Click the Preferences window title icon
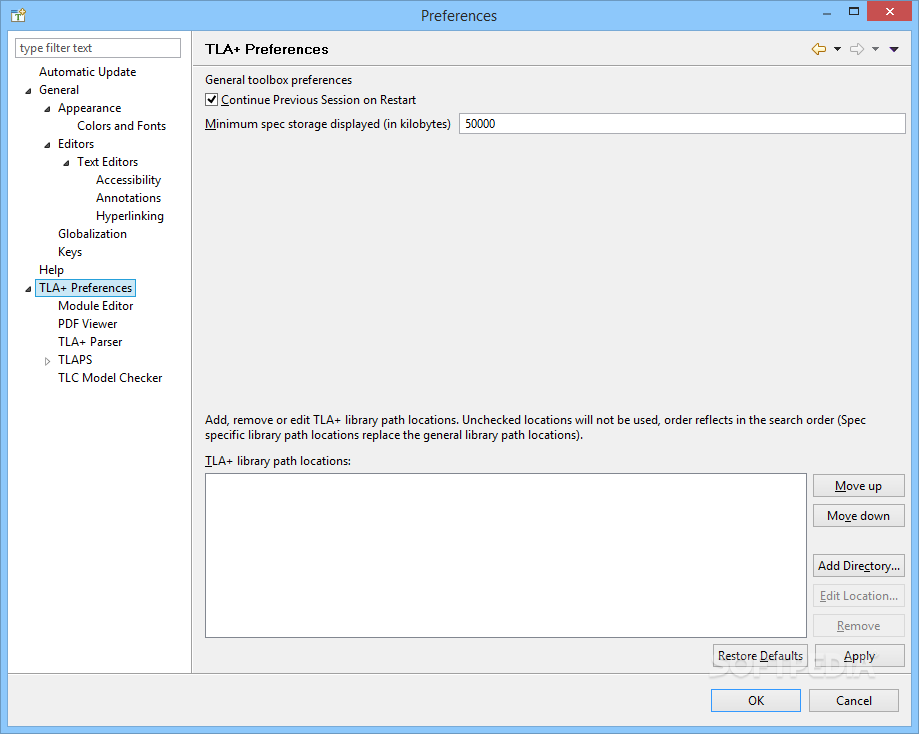The image size is (919, 734). (18, 15)
